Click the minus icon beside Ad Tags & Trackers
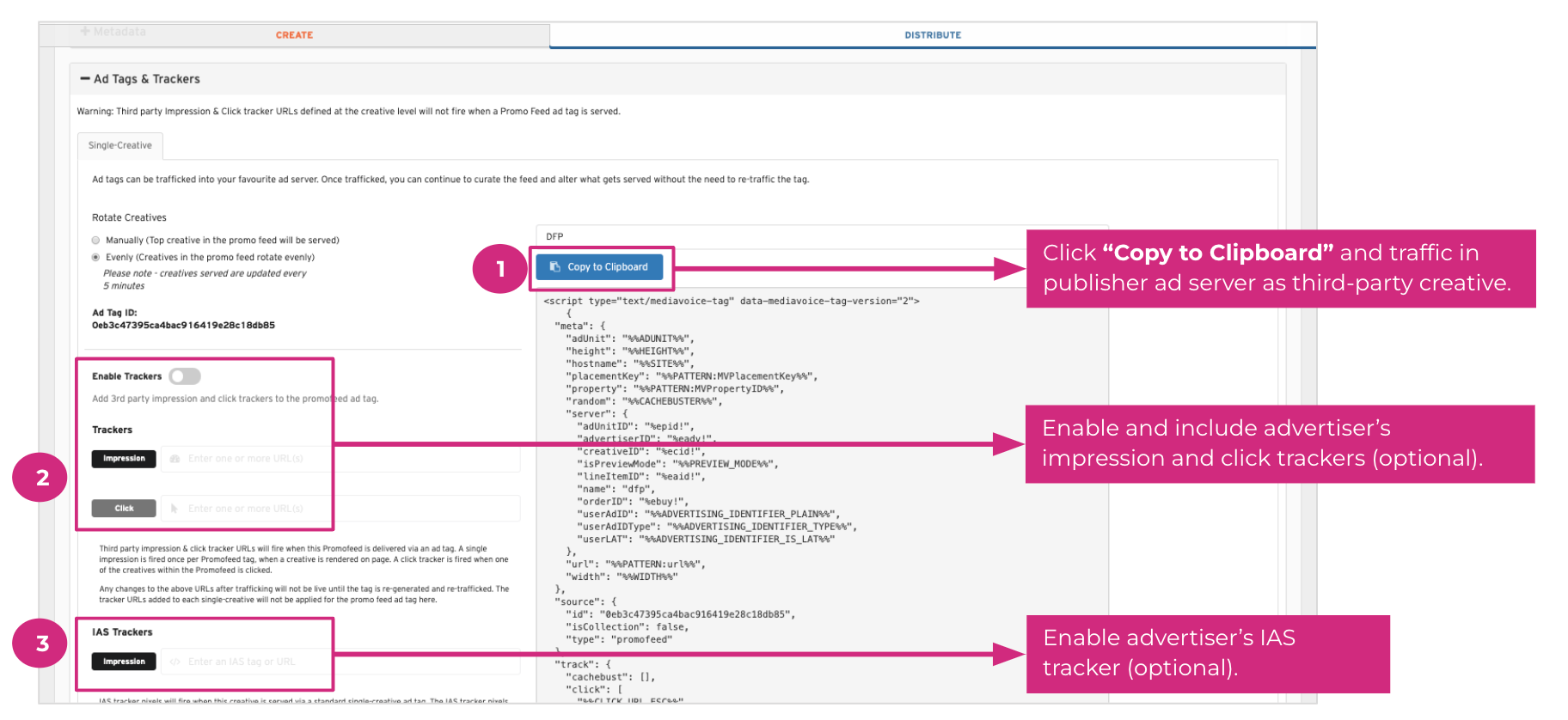 (84, 79)
